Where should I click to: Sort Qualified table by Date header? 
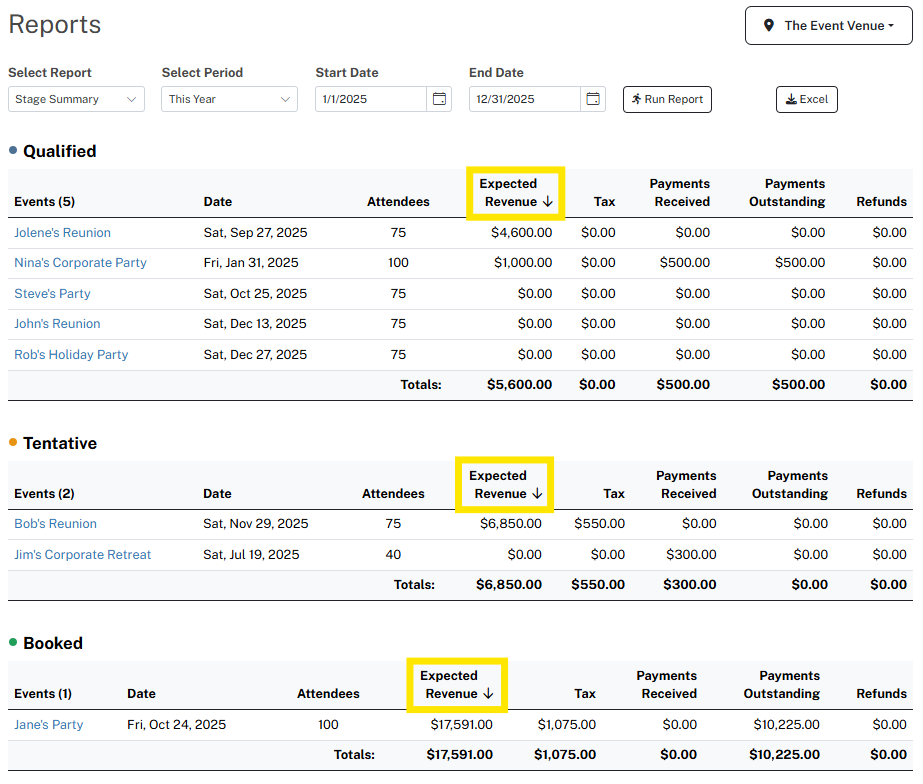tap(218, 202)
